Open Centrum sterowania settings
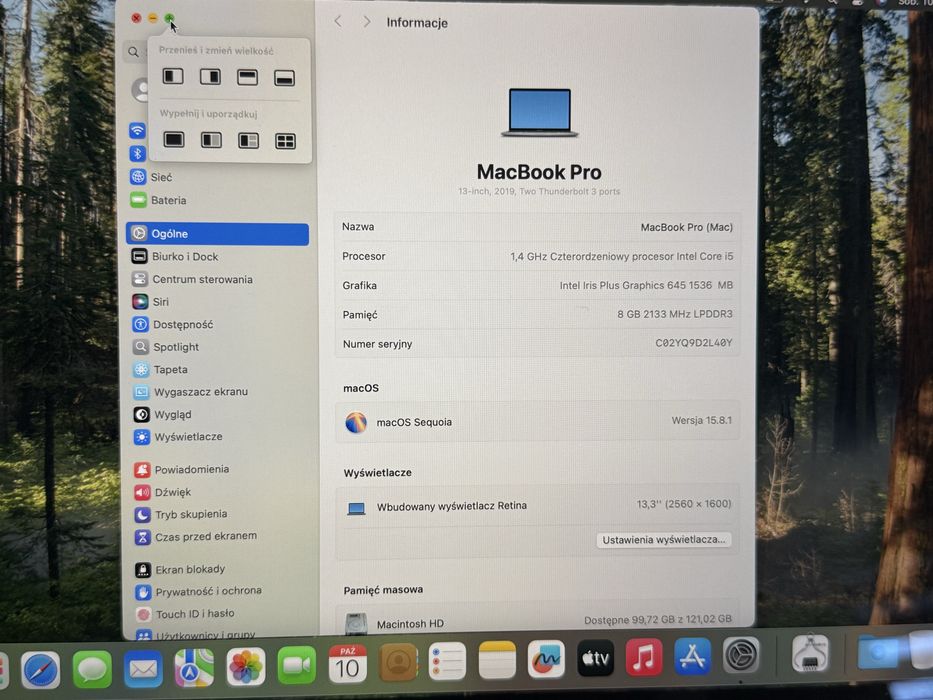Image resolution: width=933 pixels, height=700 pixels. point(218,279)
